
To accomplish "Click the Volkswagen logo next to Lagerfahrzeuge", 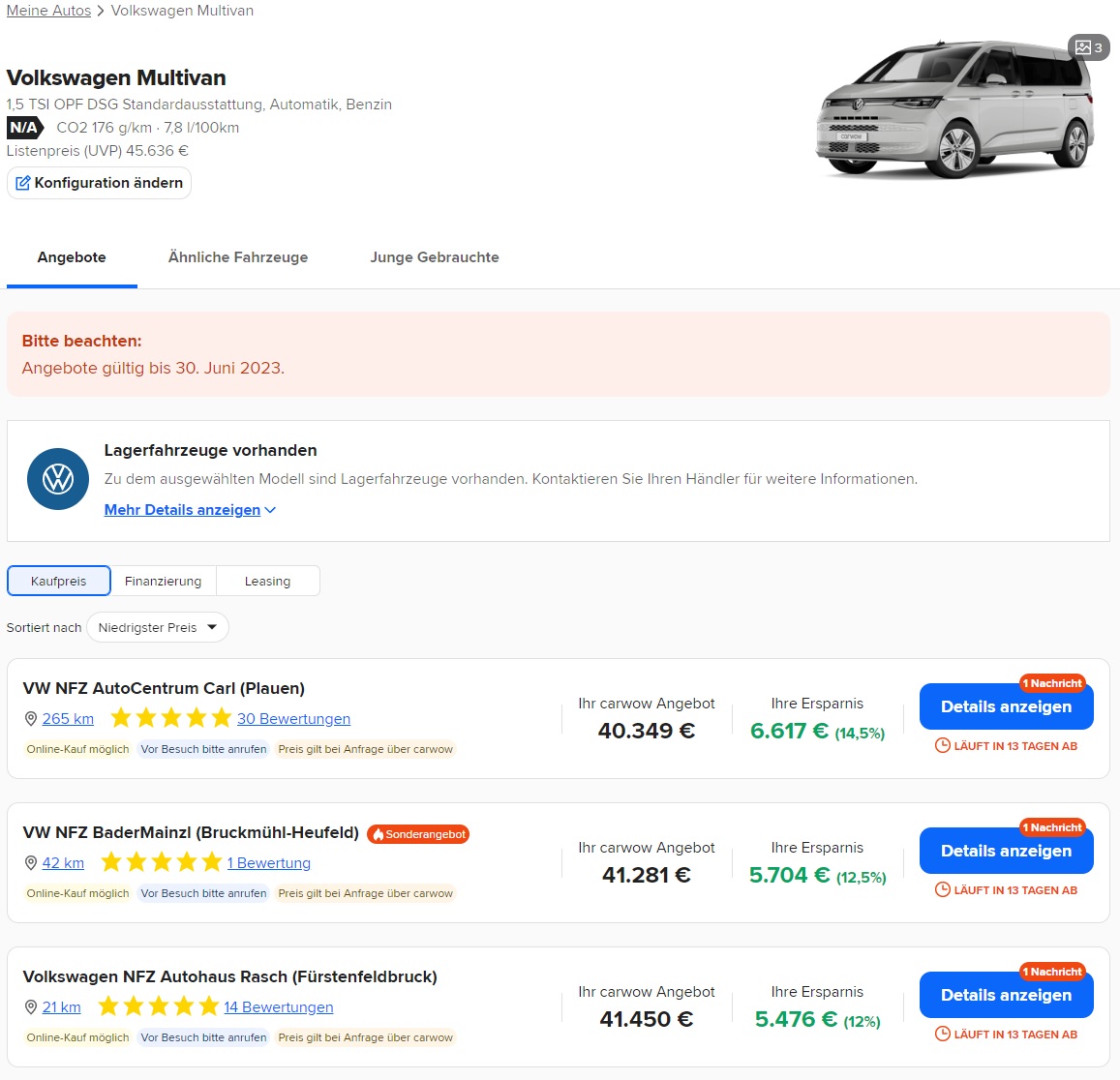I will 57,479.
